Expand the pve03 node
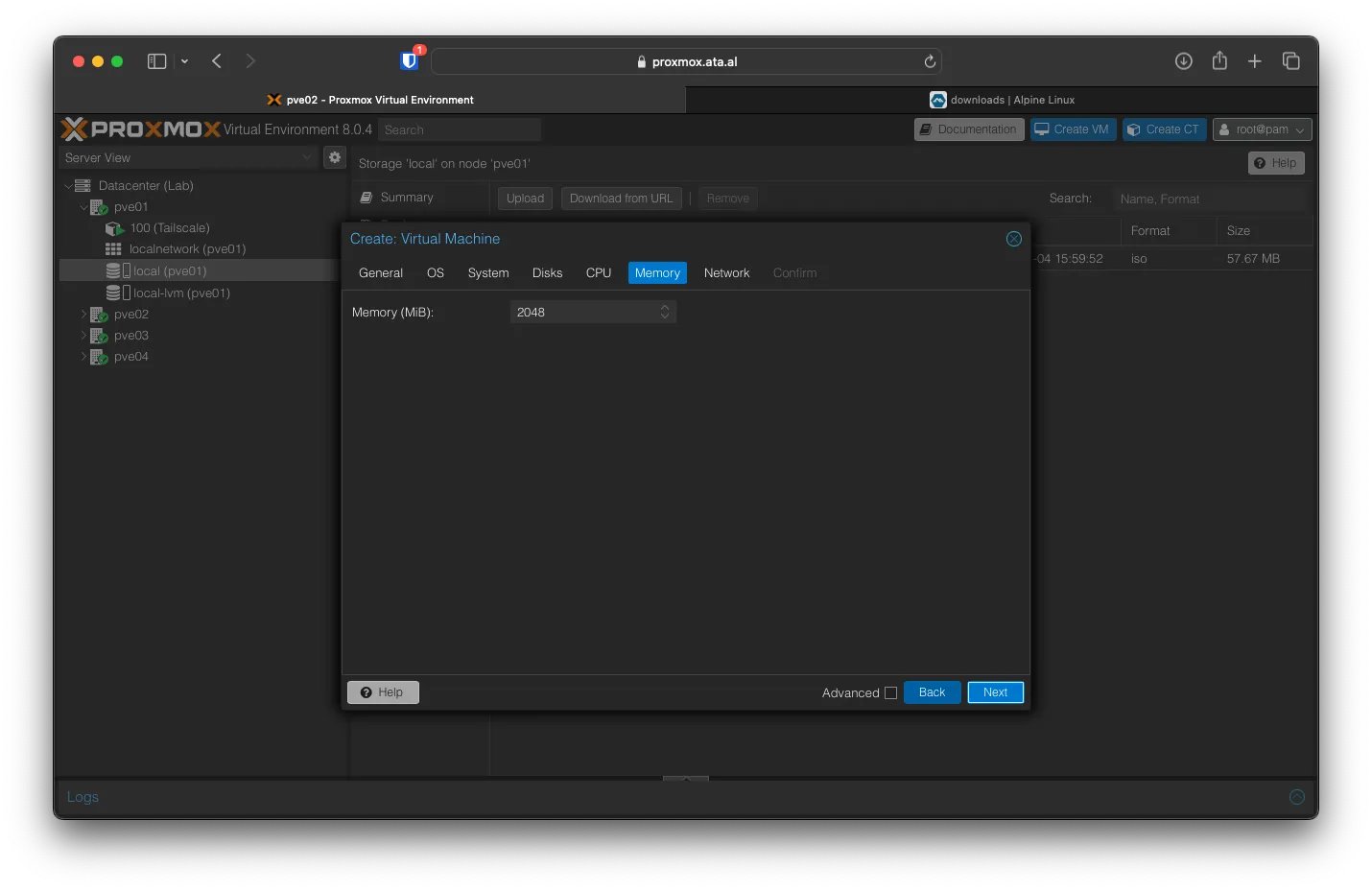This screenshot has height=890, width=1372. [83, 336]
